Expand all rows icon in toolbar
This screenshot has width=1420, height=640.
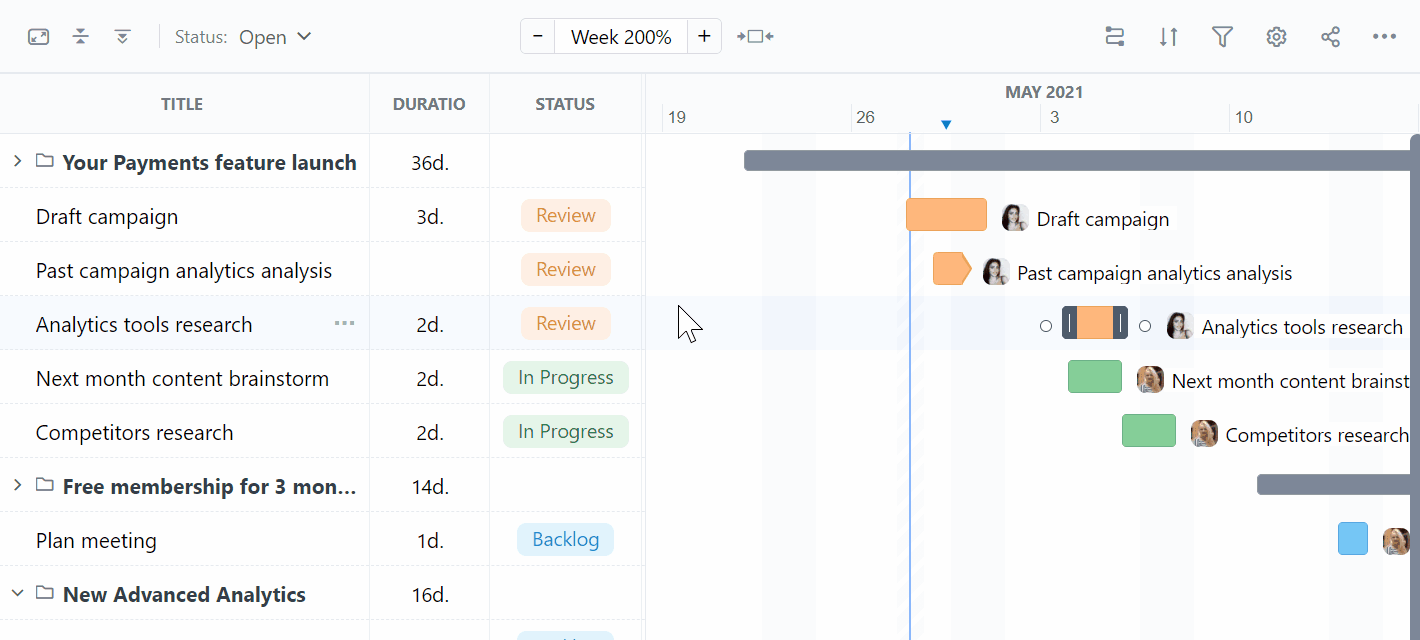(x=123, y=37)
